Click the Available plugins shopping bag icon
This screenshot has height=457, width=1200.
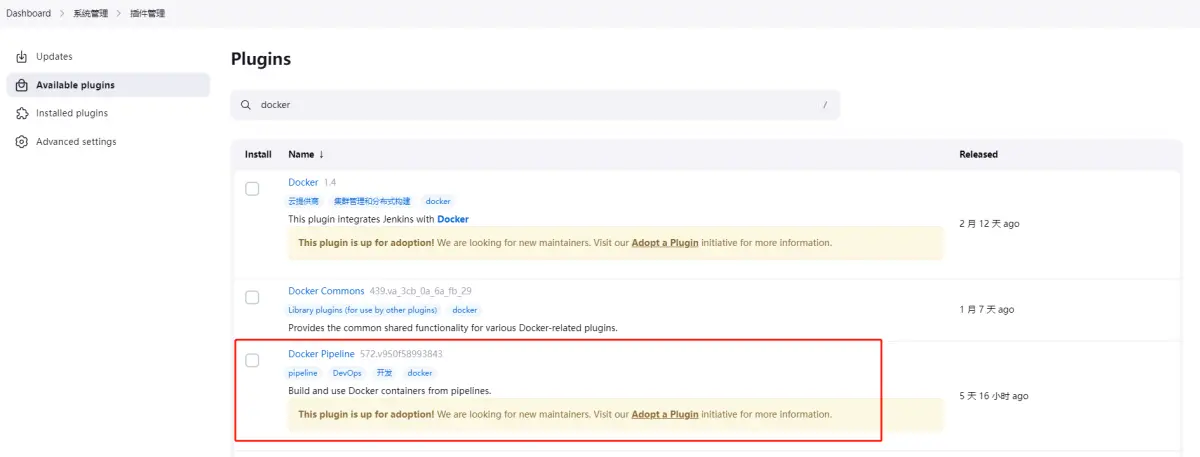[x=22, y=85]
